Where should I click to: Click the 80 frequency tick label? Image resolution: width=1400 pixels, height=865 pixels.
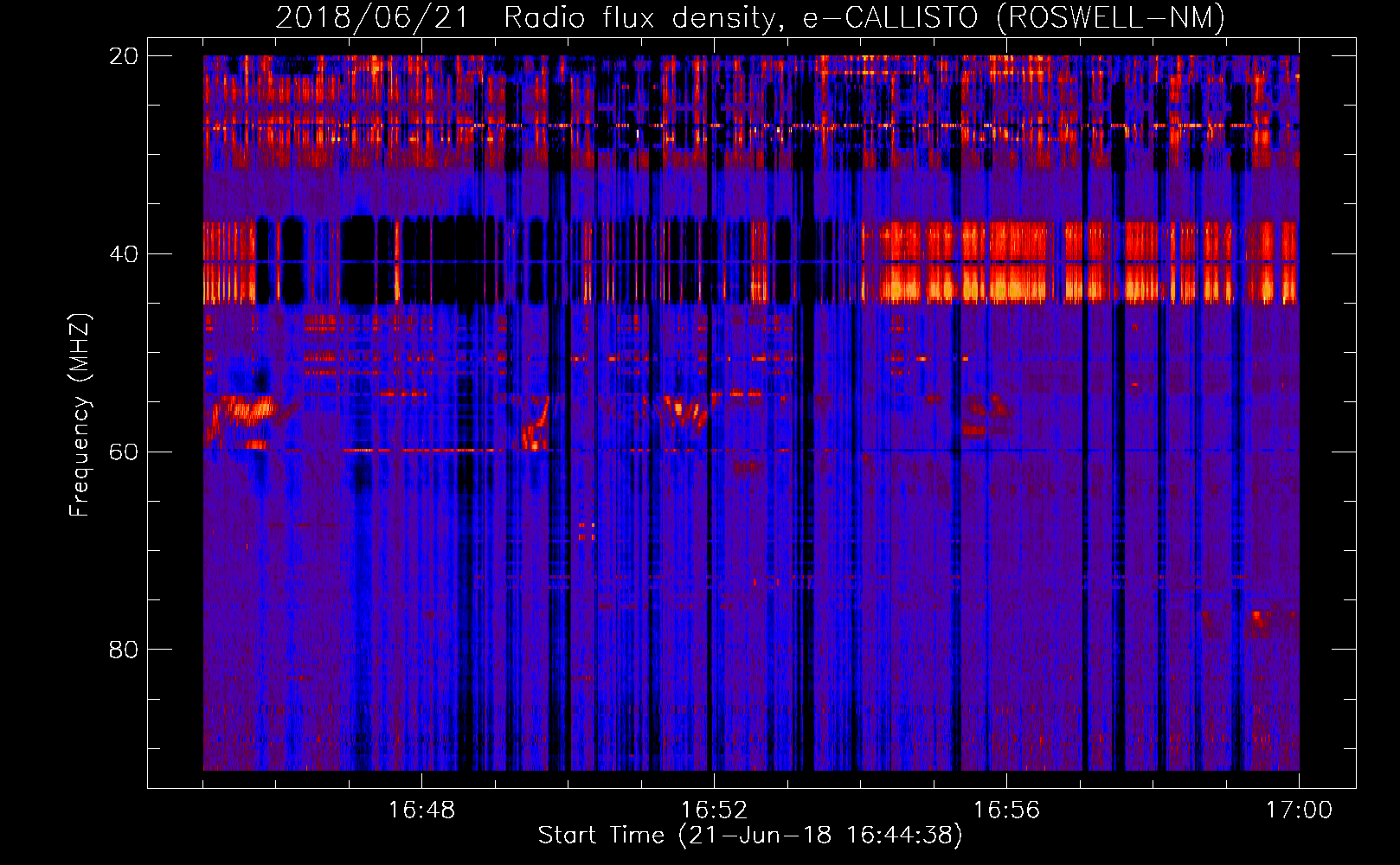click(x=124, y=649)
